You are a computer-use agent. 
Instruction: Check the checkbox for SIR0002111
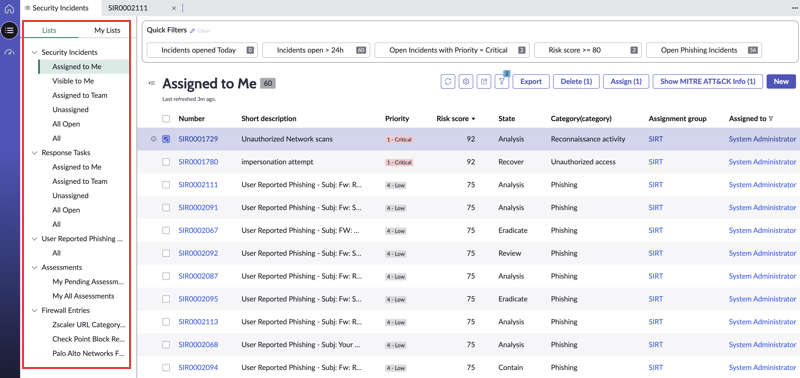coord(166,185)
